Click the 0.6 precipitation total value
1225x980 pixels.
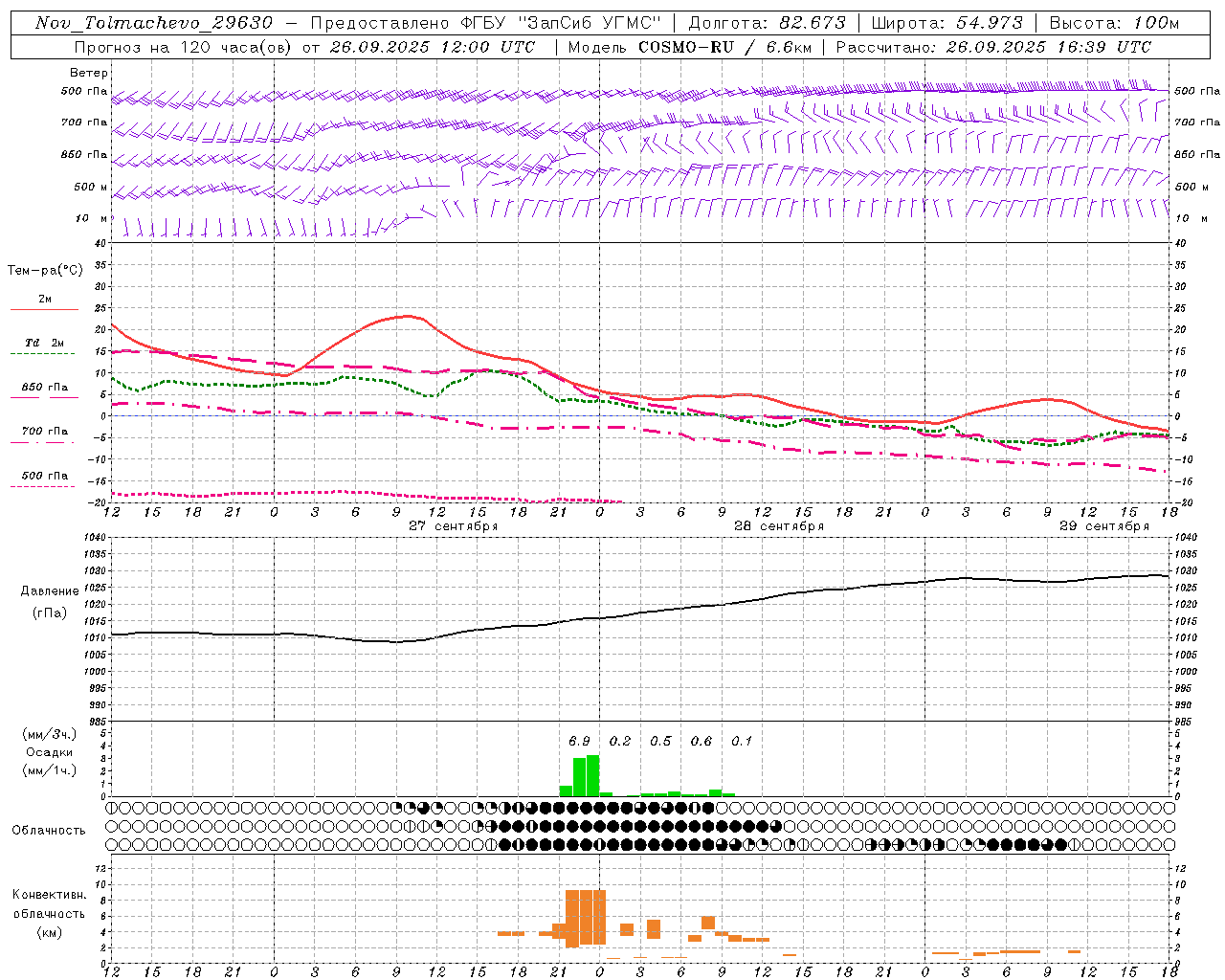[x=701, y=741]
